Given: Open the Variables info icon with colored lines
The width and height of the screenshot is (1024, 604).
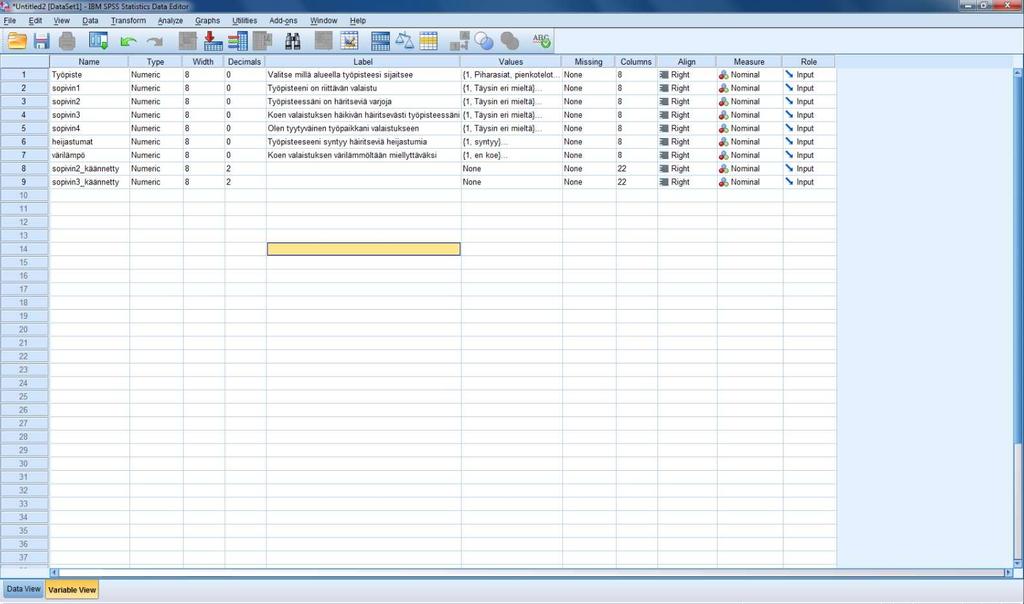Looking at the screenshot, I should 238,41.
